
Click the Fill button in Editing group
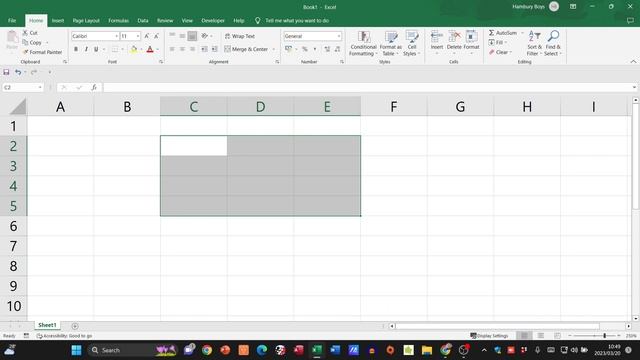(x=497, y=42)
